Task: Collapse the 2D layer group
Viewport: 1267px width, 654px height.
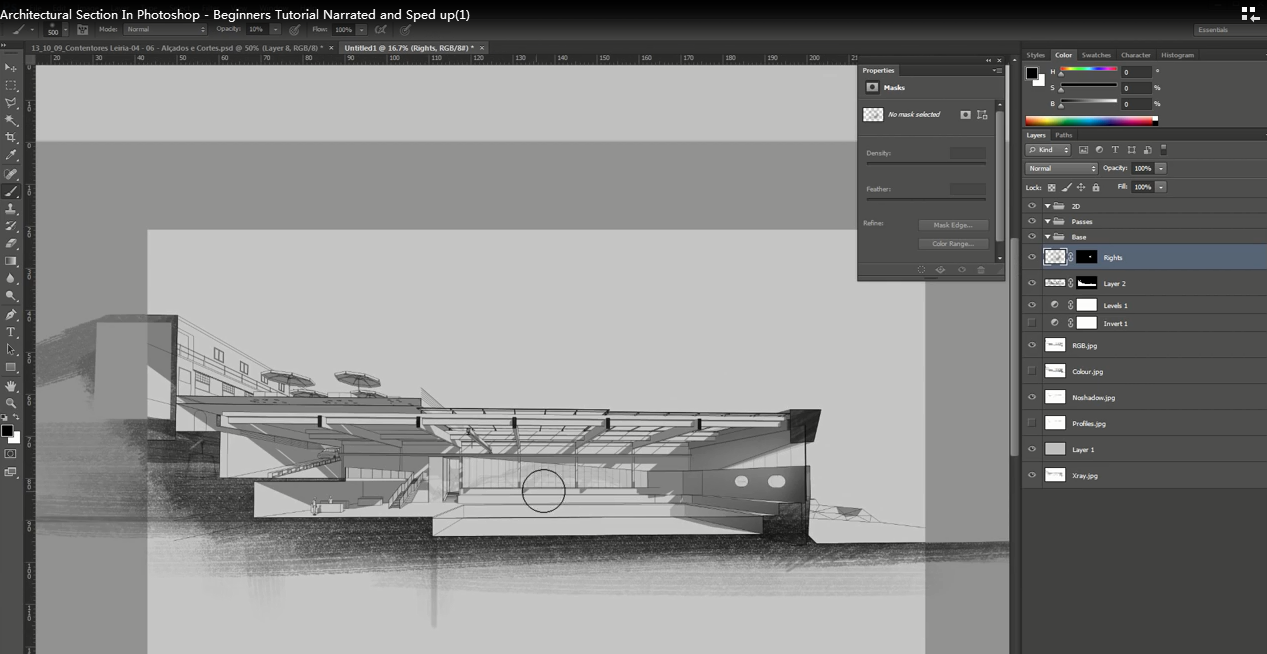Action: click(x=1048, y=206)
